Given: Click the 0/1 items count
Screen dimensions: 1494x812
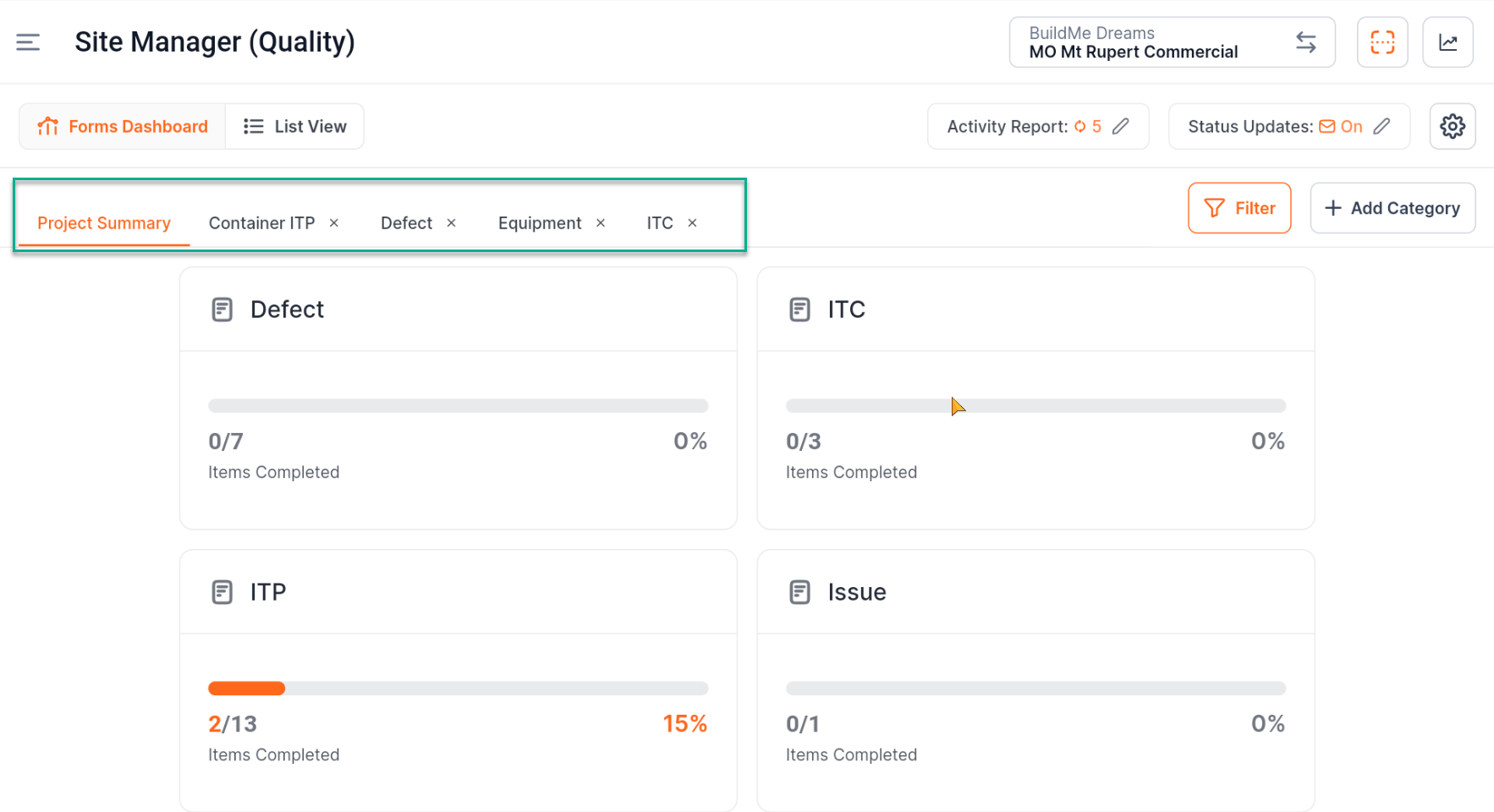Looking at the screenshot, I should (x=803, y=724).
